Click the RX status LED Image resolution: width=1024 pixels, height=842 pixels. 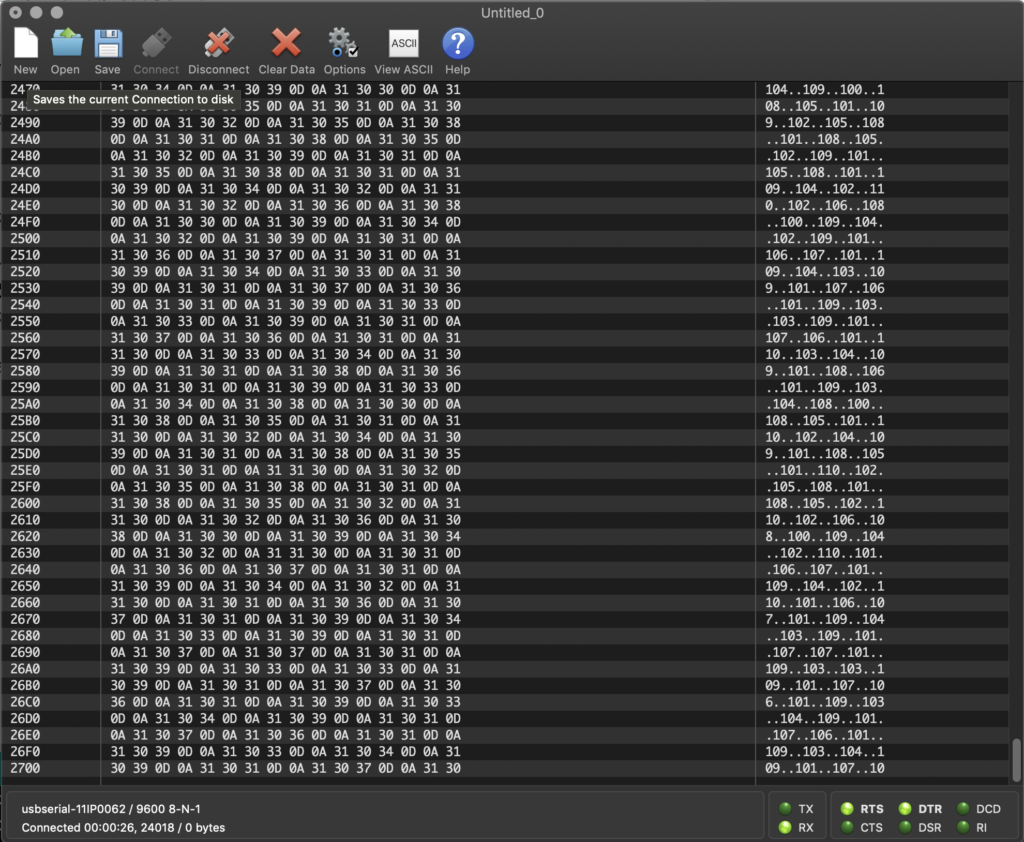[786, 828]
